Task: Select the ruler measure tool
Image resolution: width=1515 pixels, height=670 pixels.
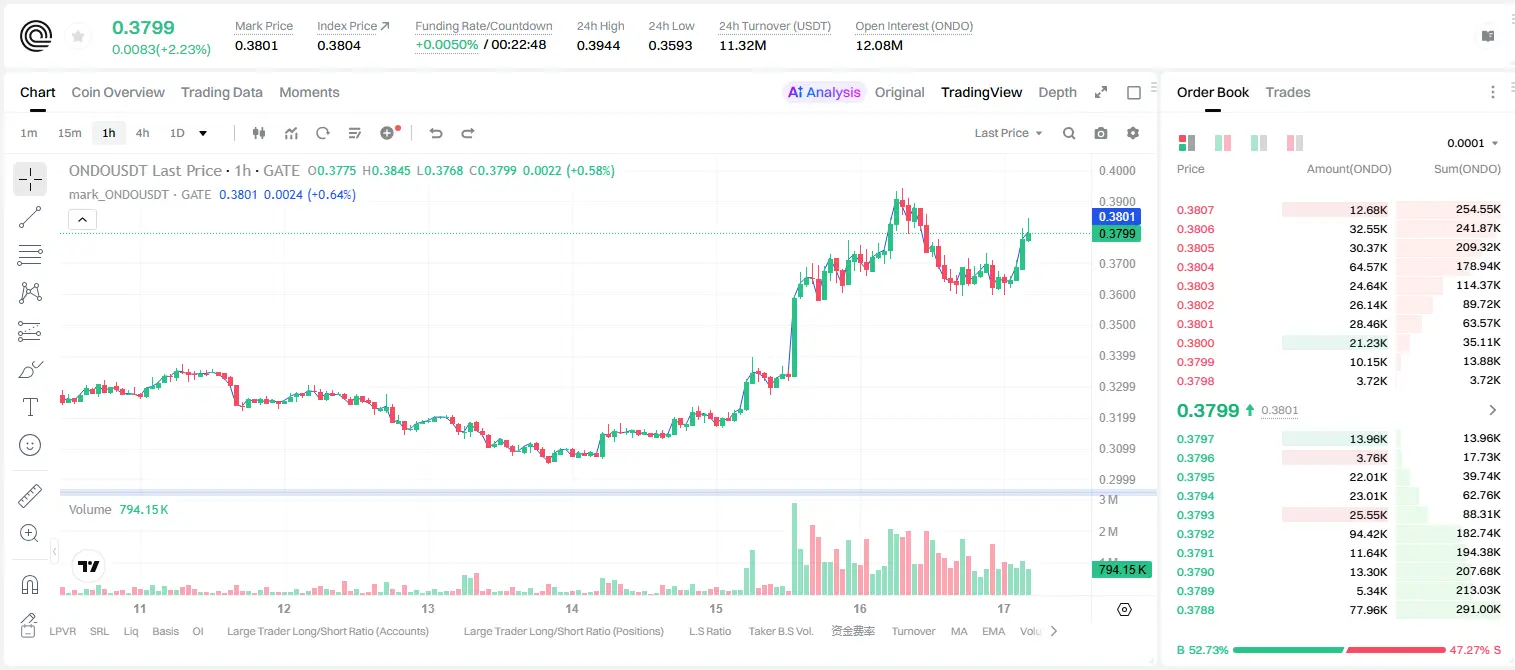Action: point(30,496)
